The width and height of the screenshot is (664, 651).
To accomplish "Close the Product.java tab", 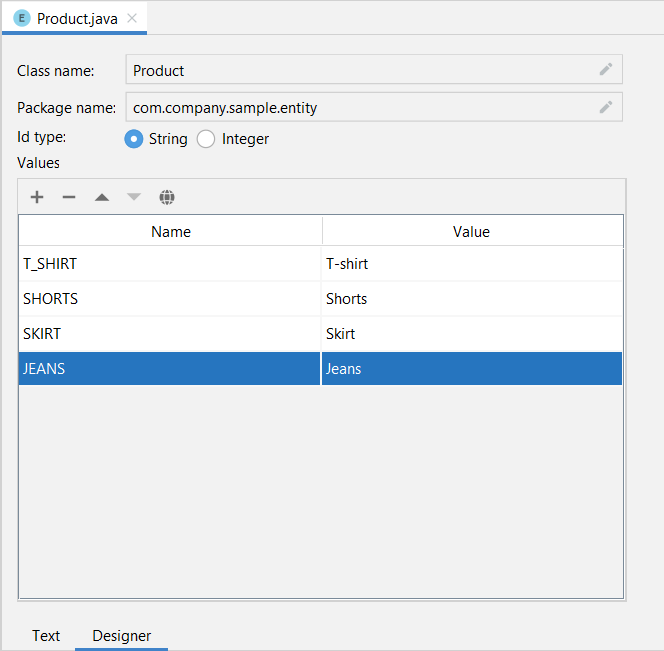I will click(x=132, y=18).
